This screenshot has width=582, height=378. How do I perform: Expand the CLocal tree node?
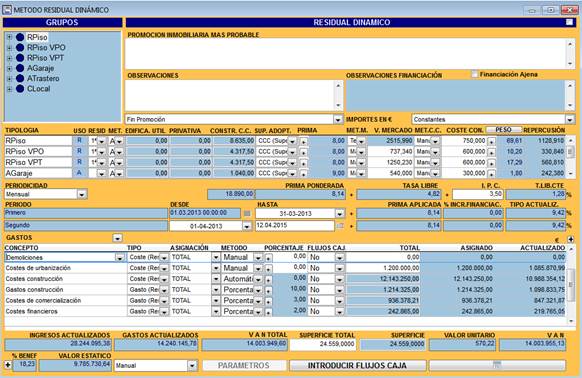coord(10,89)
